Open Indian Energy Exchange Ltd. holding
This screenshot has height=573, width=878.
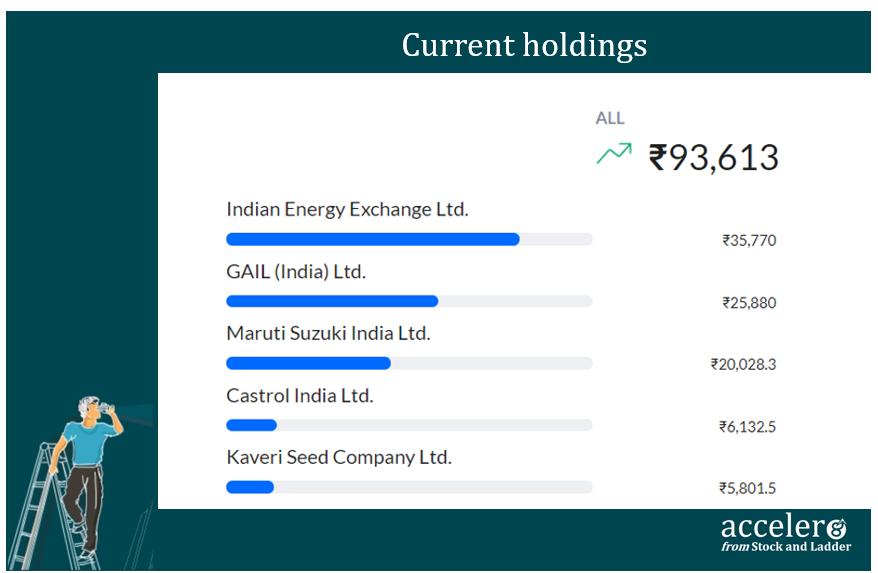(347, 209)
